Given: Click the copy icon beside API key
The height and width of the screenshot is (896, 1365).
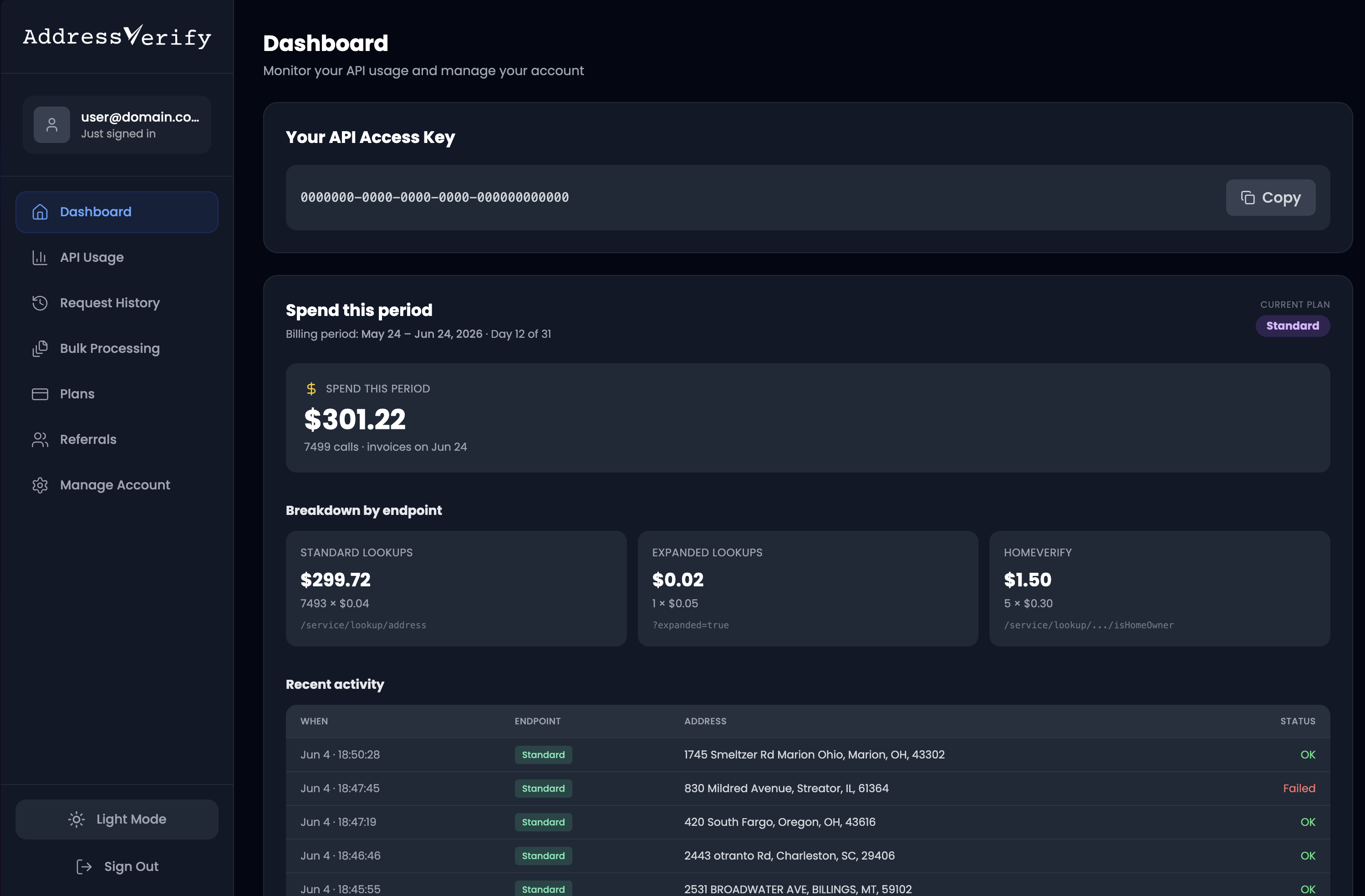Looking at the screenshot, I should pyautogui.click(x=1248, y=197).
